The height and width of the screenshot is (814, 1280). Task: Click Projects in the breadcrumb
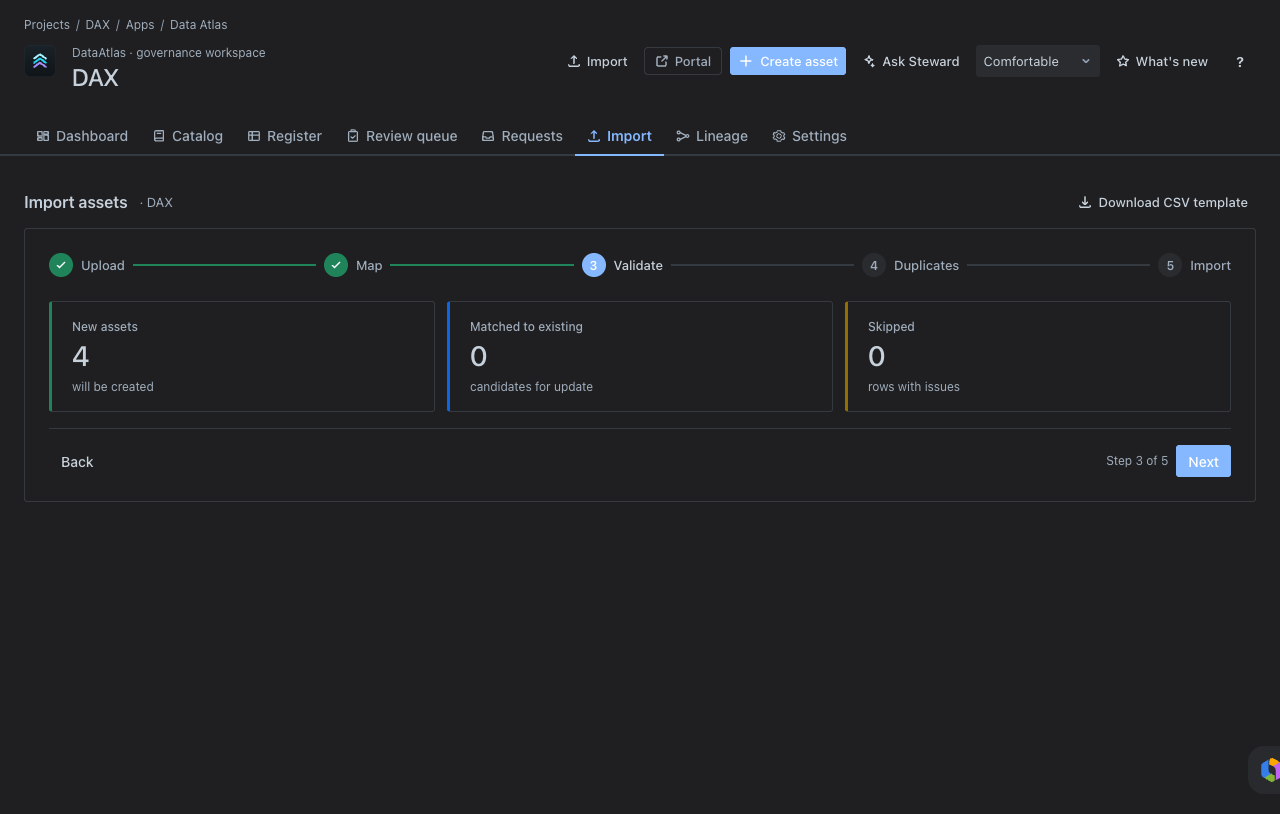[x=47, y=24]
